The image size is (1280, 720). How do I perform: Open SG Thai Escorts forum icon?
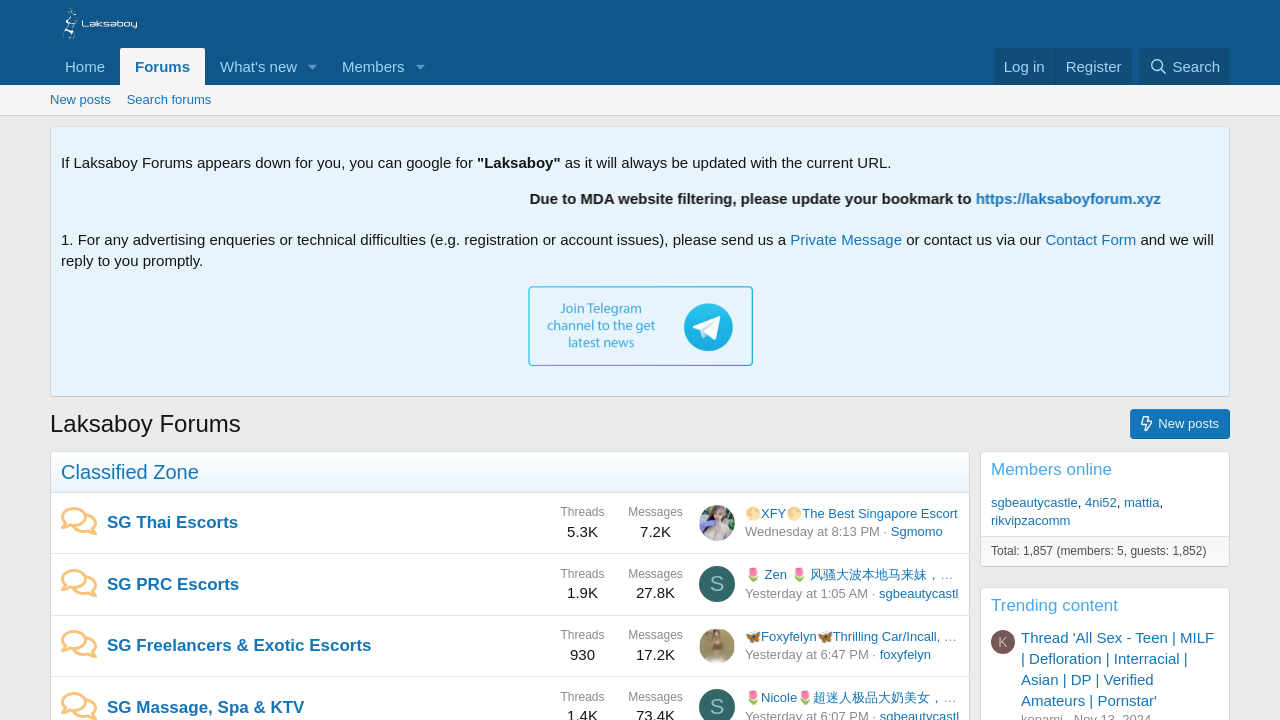[x=79, y=522]
